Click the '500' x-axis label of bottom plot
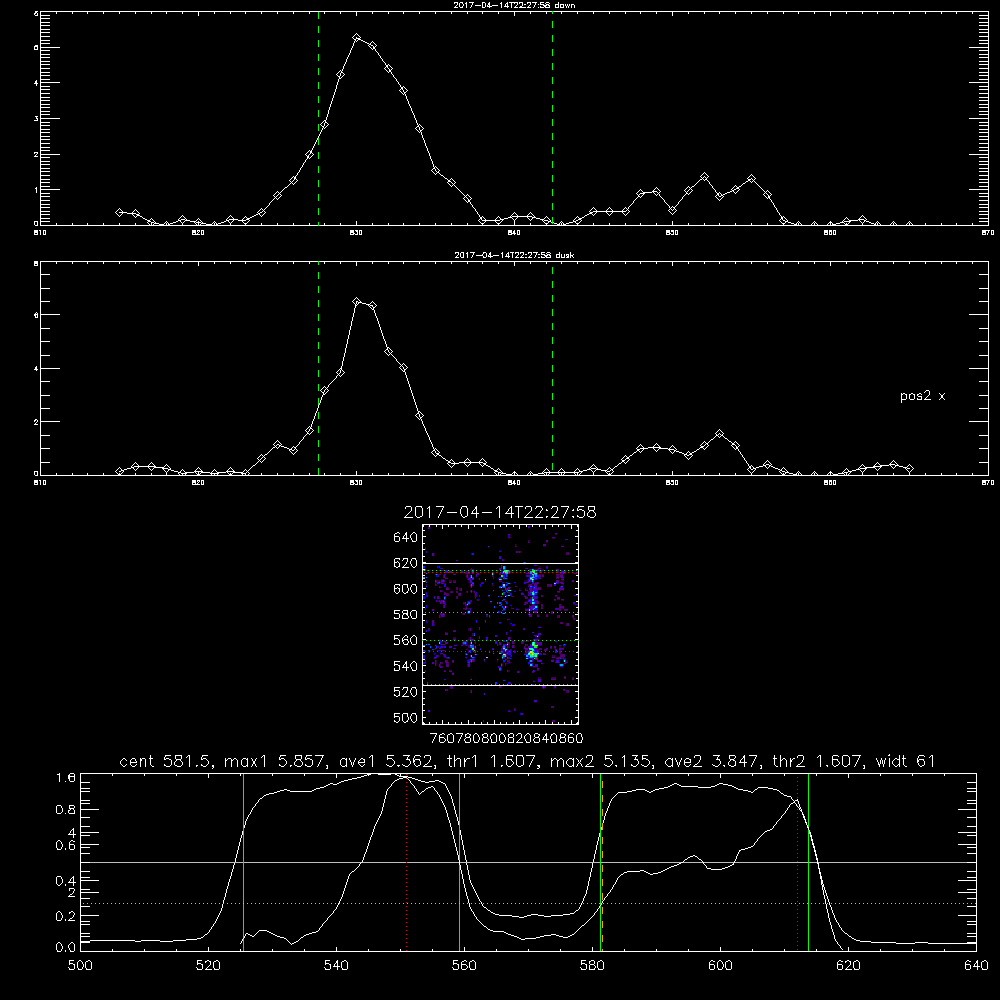Screen dimensions: 1000x1000 coord(80,966)
